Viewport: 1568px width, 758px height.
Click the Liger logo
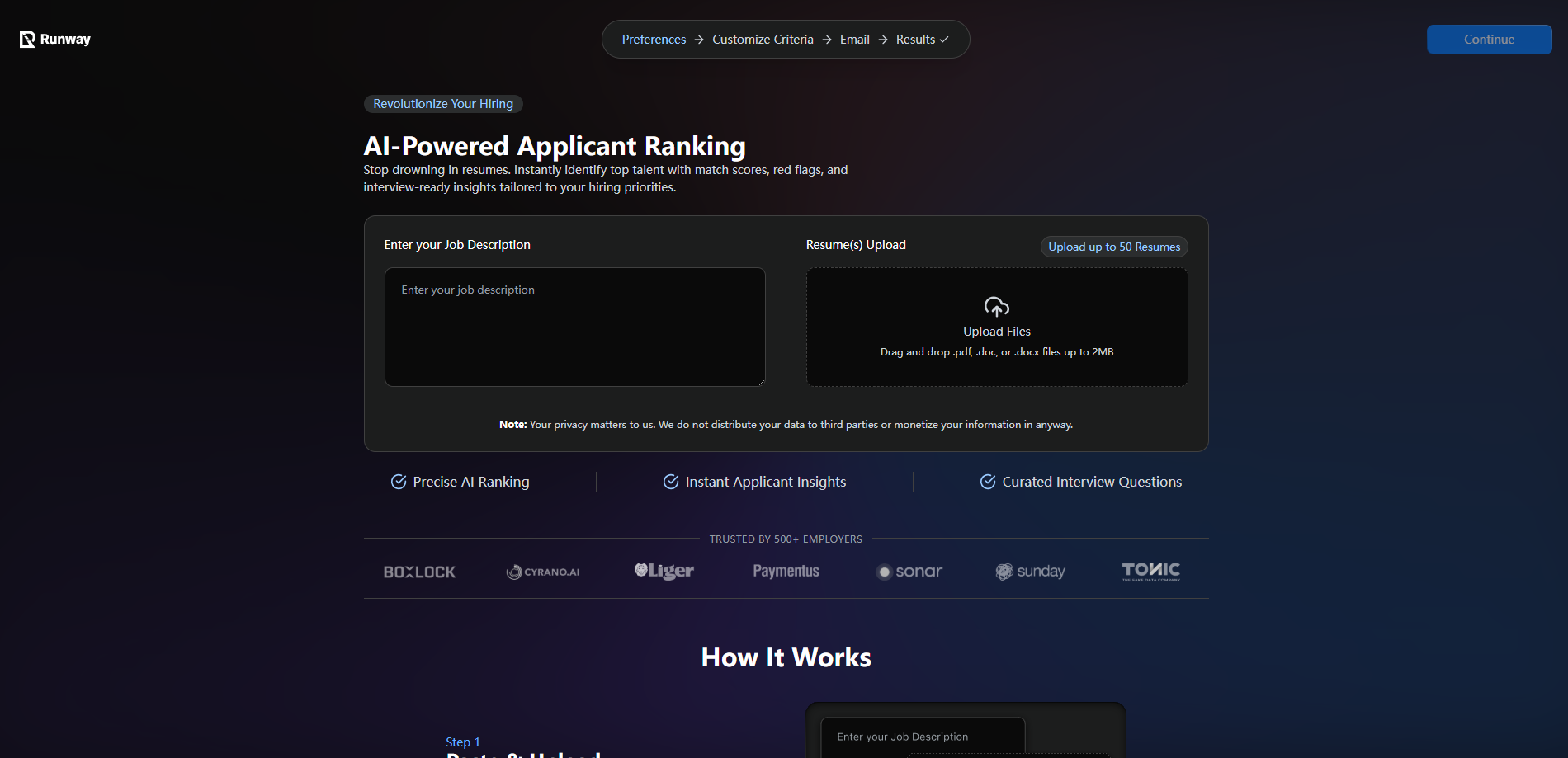(664, 570)
